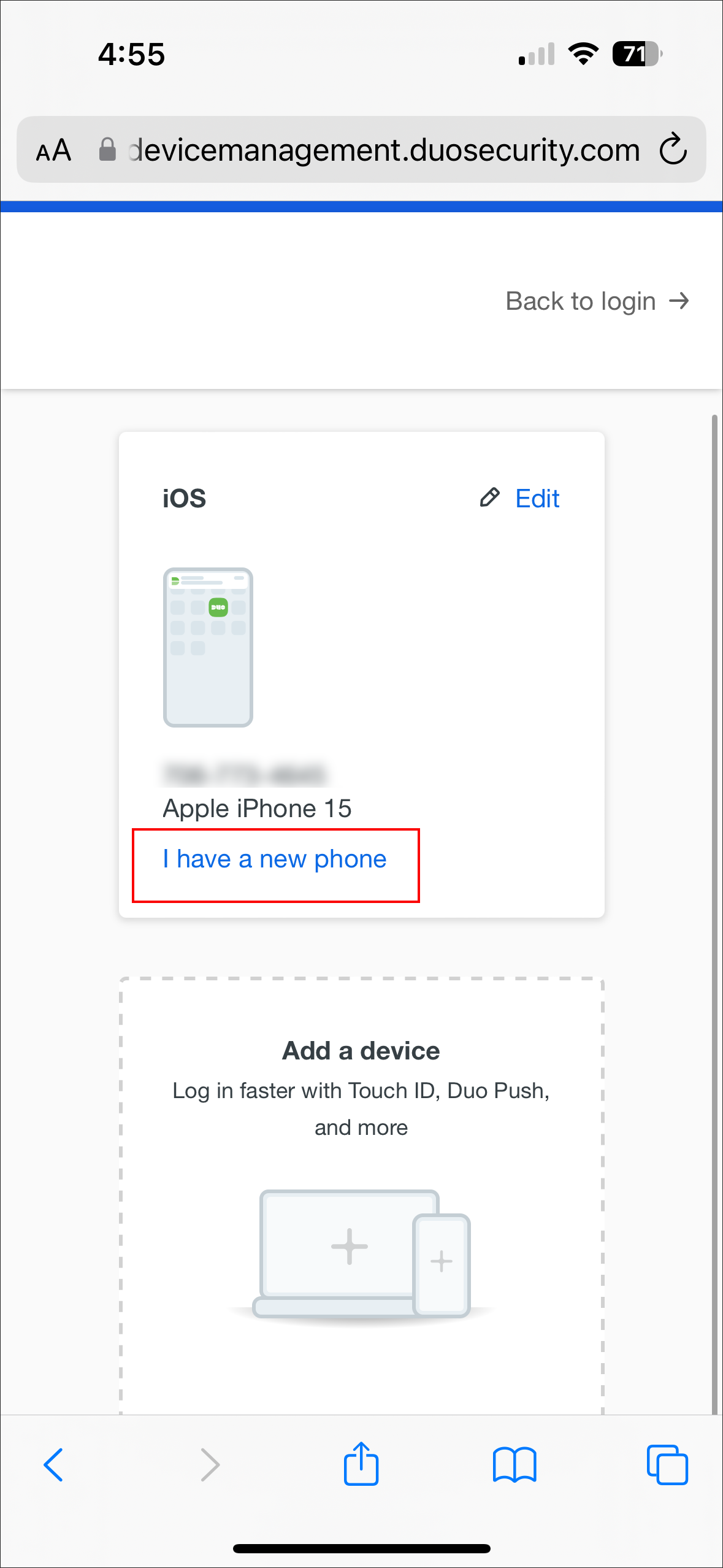The width and height of the screenshot is (723, 1568).
Task: Reload the page using the refresh icon
Action: 673,149
